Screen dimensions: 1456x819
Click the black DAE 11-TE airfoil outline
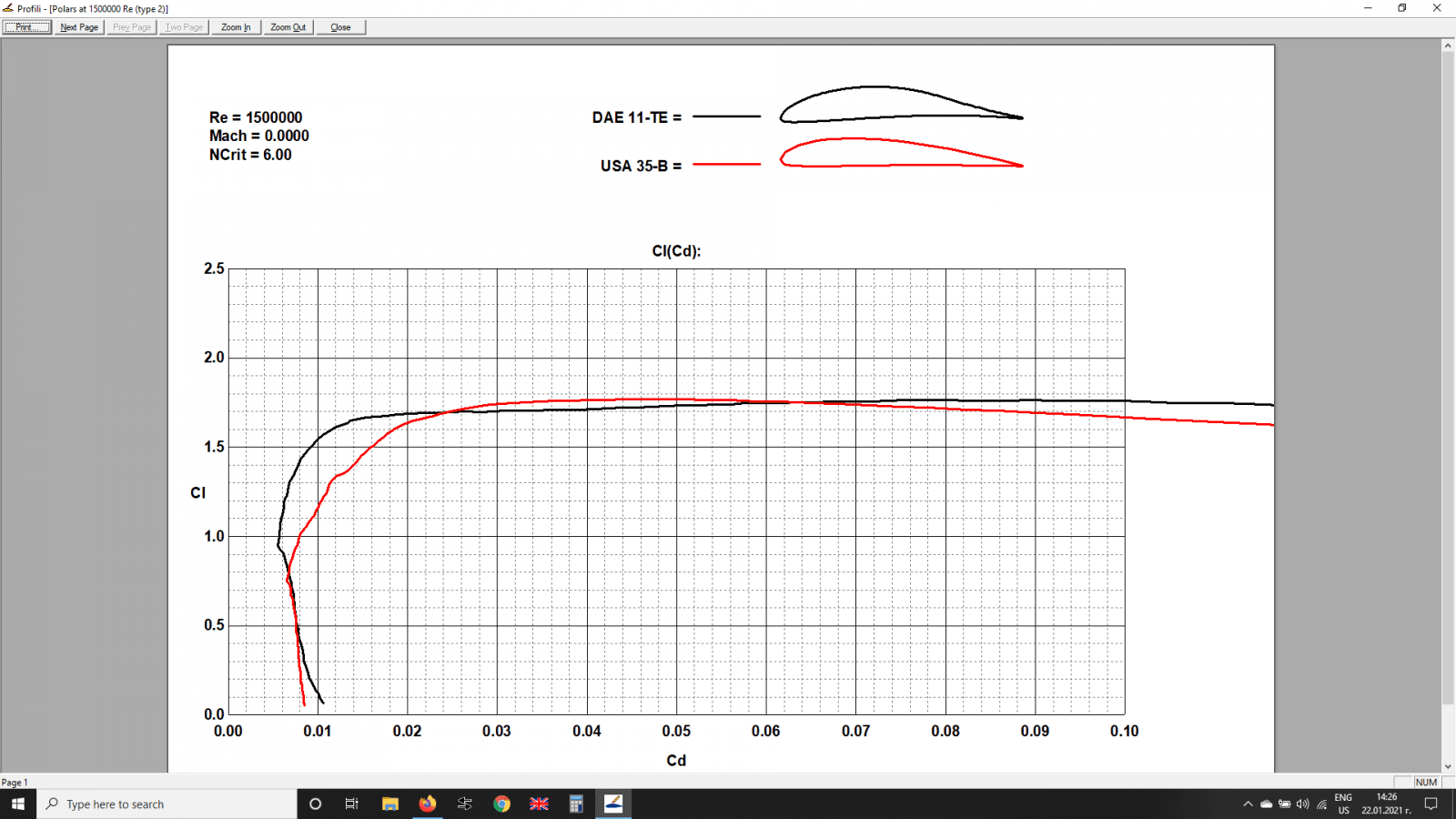click(901, 104)
